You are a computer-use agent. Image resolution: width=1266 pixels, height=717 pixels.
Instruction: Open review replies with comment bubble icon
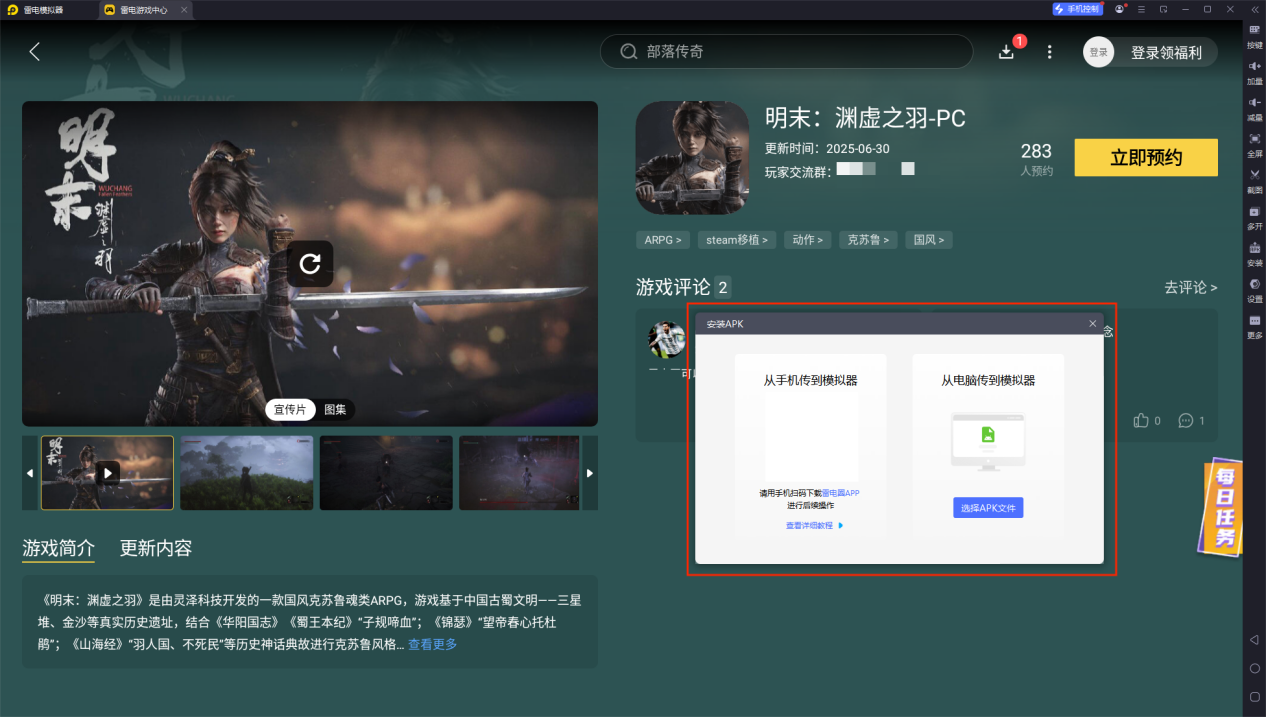pyautogui.click(x=1186, y=421)
